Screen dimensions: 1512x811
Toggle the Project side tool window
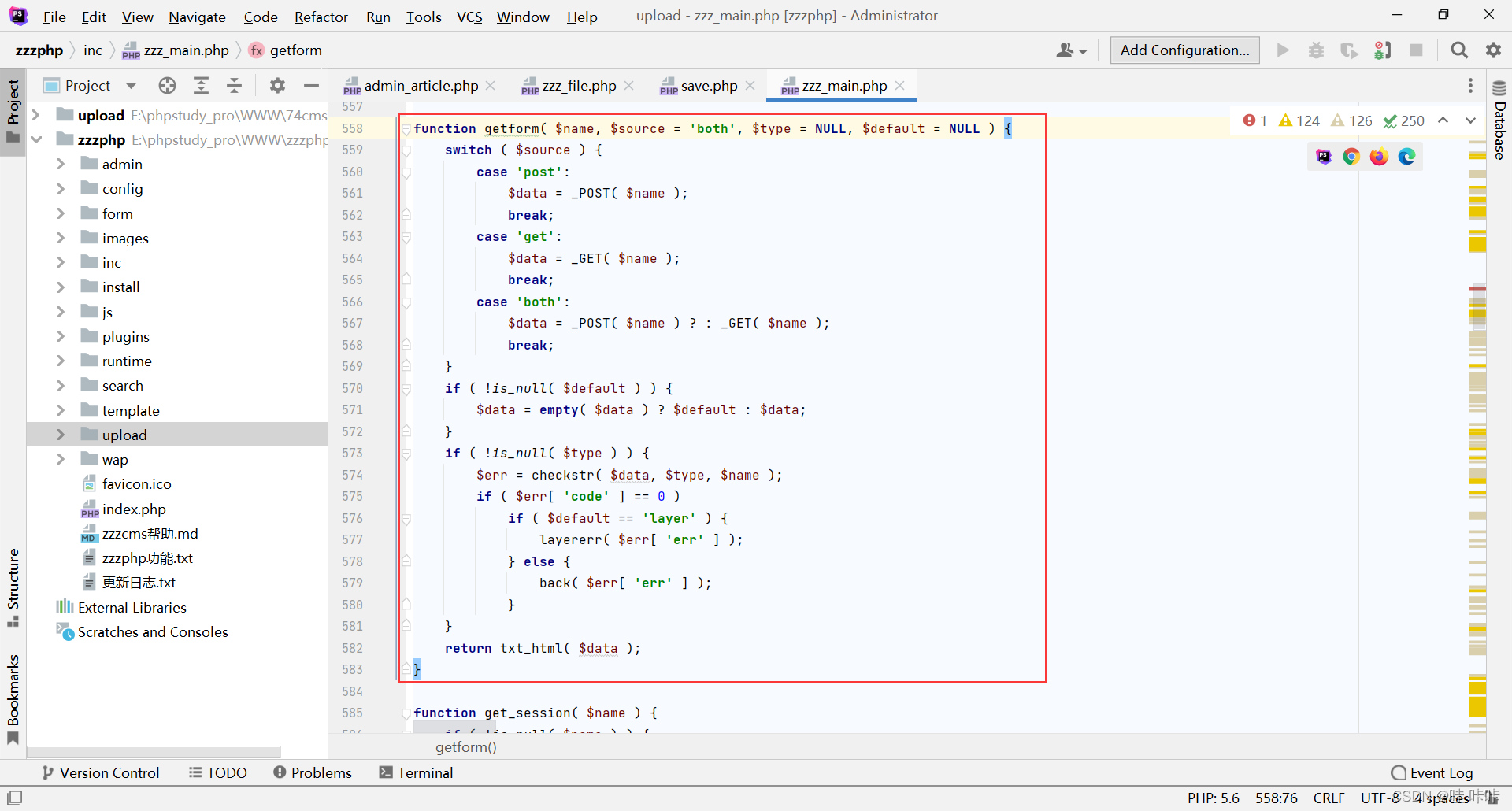coord(13,112)
